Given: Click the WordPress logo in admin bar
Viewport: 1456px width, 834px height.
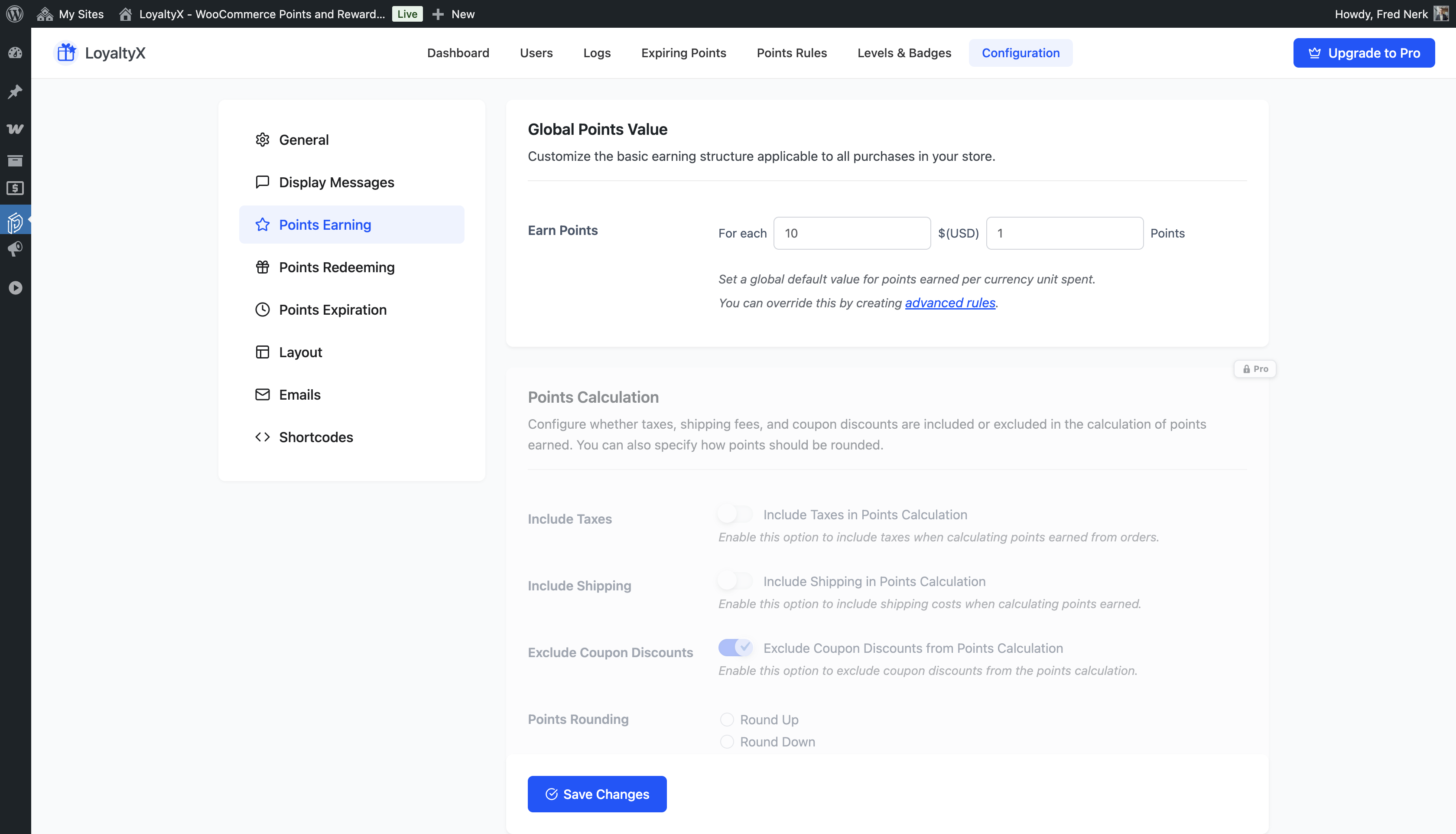Looking at the screenshot, I should click(15, 14).
